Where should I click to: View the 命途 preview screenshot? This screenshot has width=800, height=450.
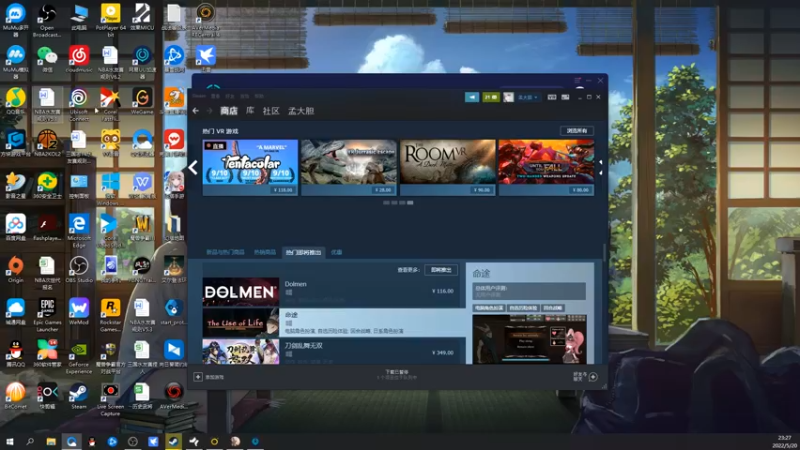[529, 339]
